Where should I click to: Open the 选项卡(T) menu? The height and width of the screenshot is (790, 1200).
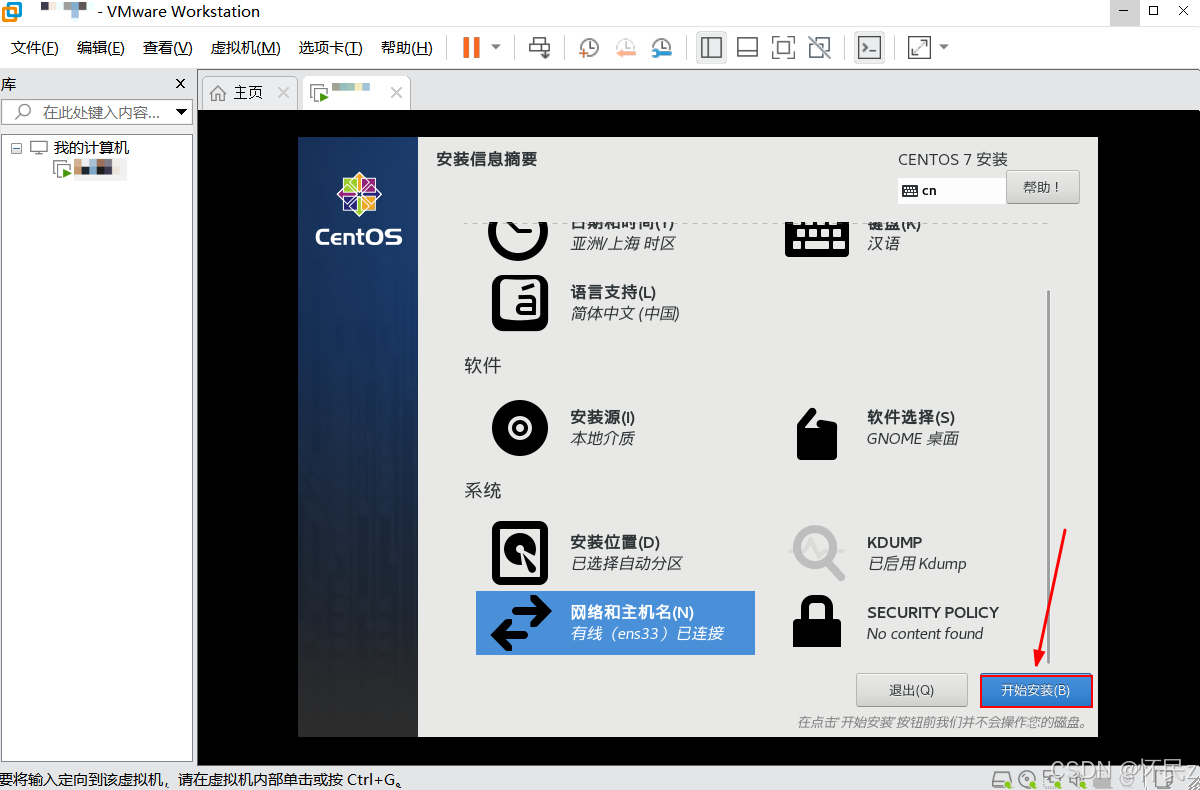330,48
